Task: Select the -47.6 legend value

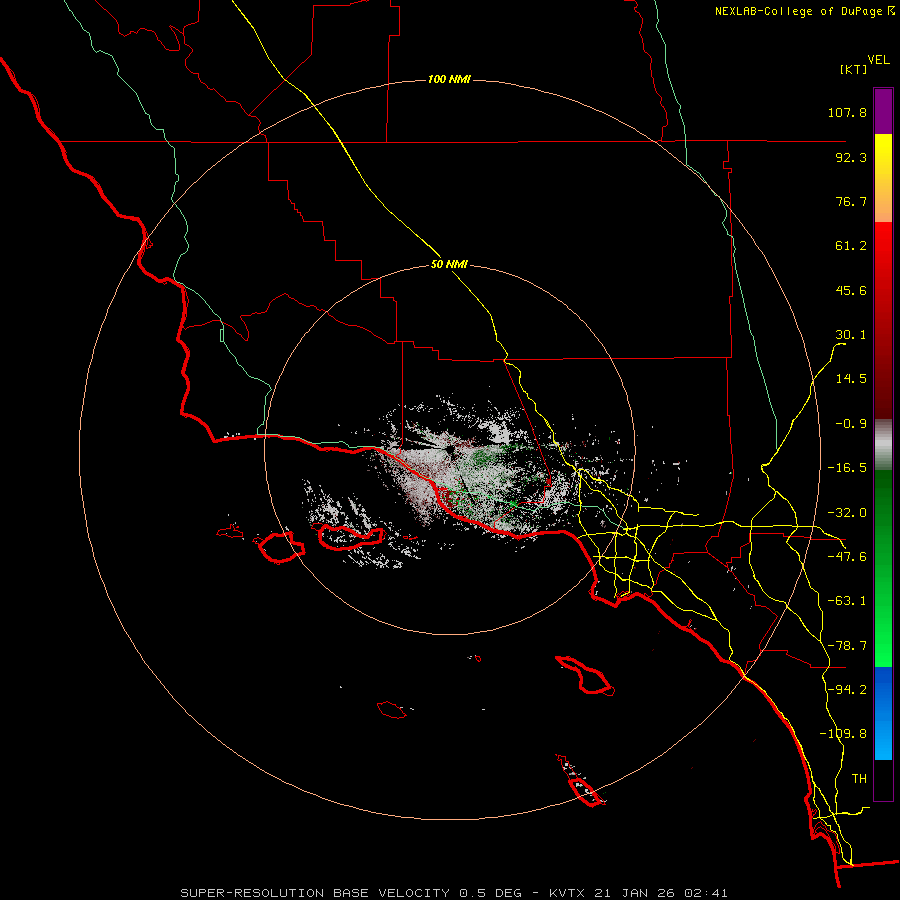Action: [x=847, y=557]
